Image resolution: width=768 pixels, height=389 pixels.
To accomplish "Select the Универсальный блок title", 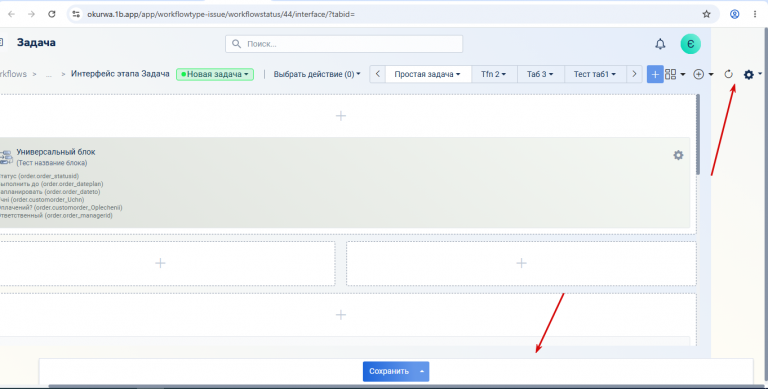I will [56, 152].
